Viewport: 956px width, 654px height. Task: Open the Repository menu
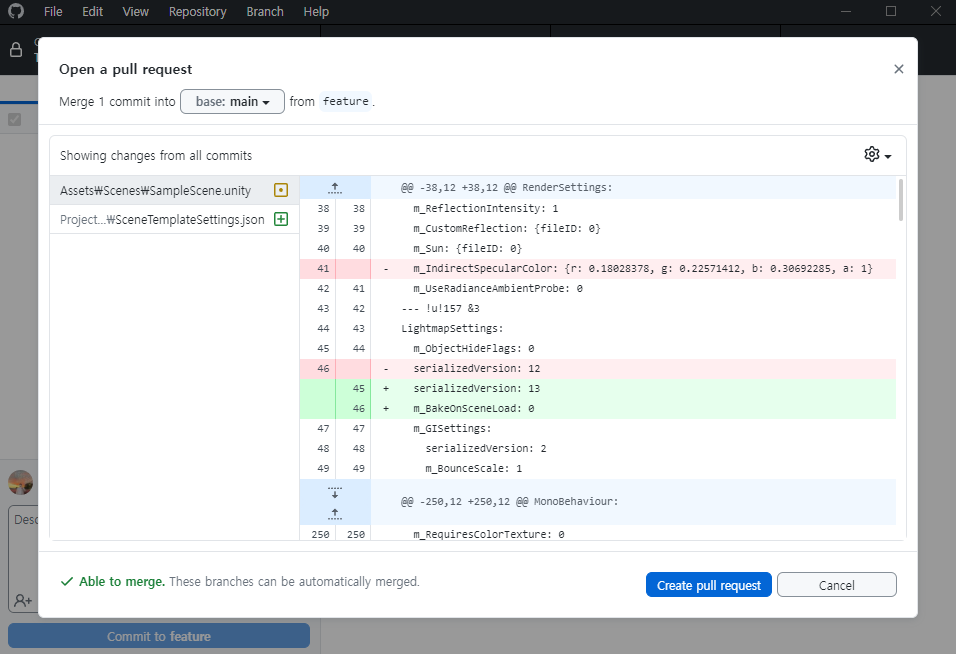(x=198, y=12)
